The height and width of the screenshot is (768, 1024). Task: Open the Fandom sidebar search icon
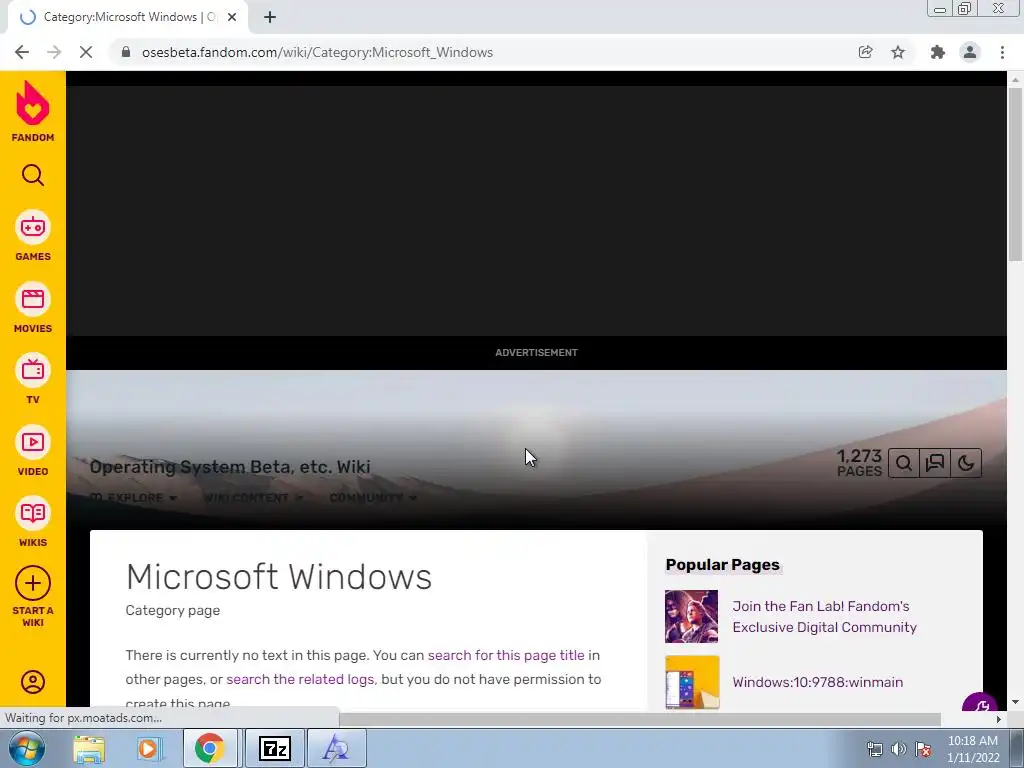pyautogui.click(x=33, y=175)
